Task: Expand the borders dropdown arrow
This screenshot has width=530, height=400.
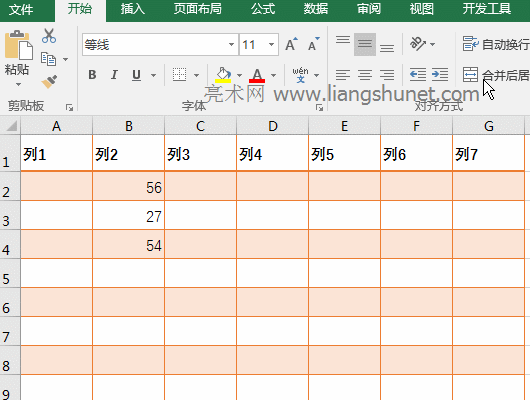Action: (x=196, y=75)
